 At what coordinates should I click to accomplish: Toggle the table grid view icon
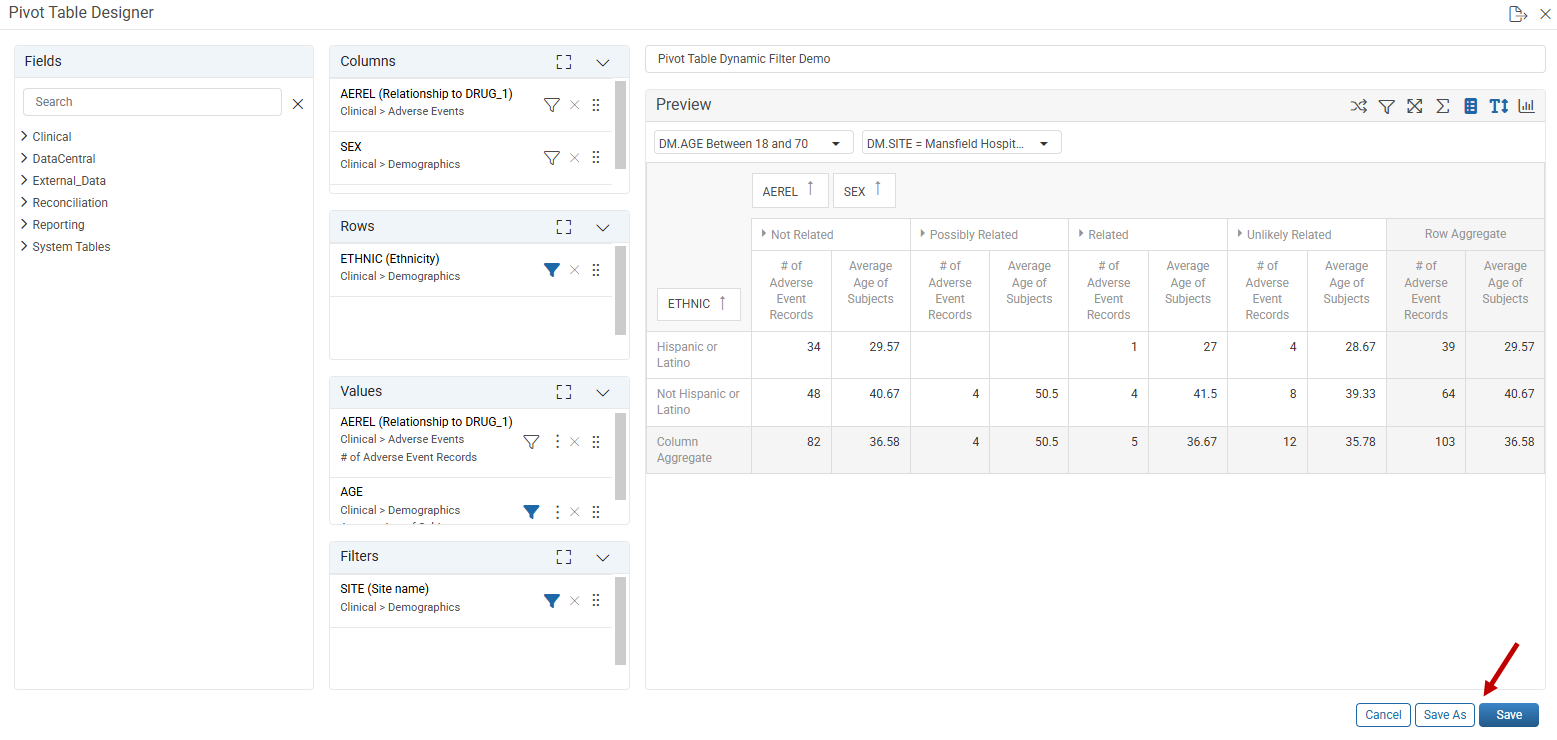click(x=1470, y=106)
